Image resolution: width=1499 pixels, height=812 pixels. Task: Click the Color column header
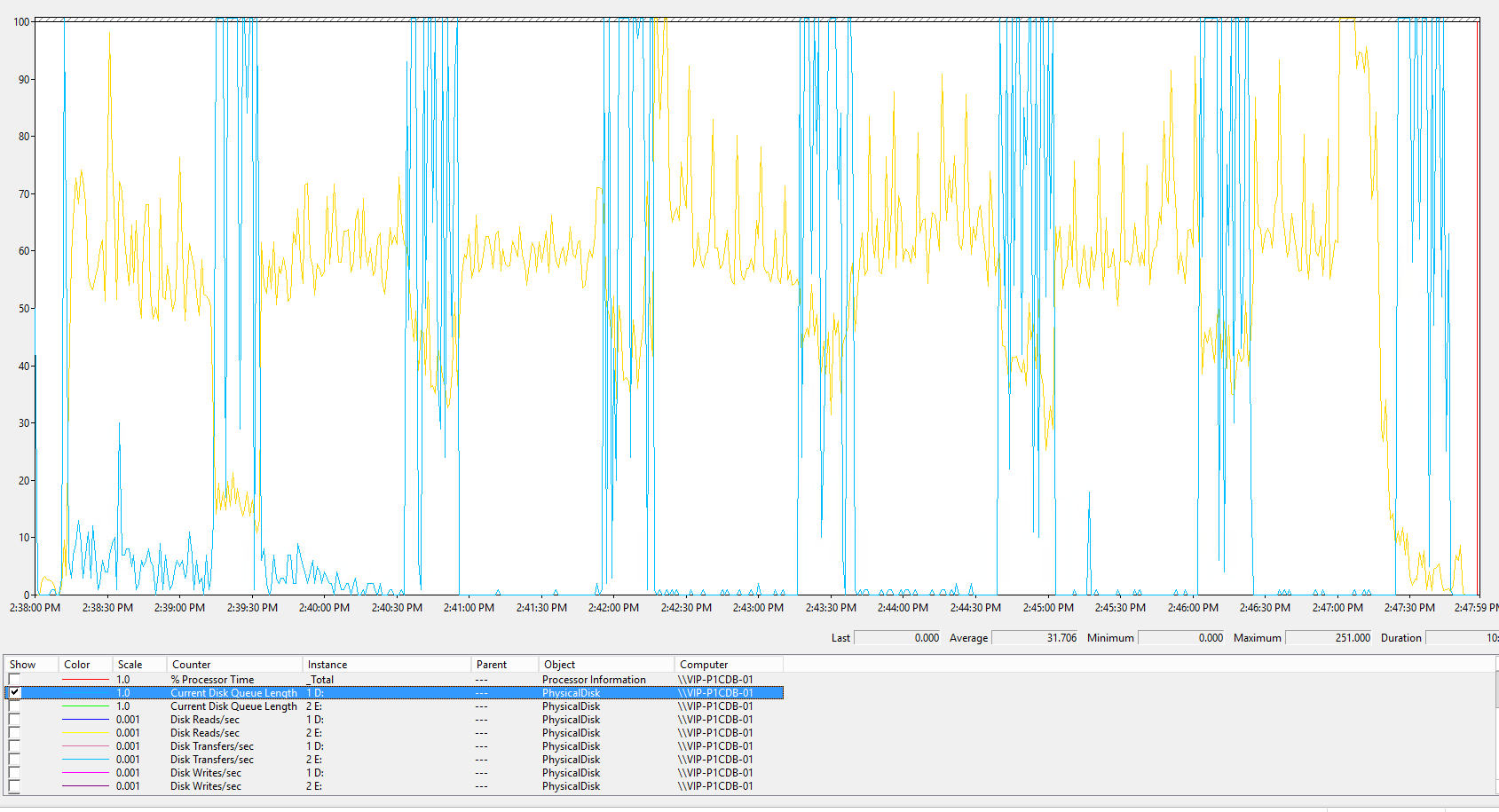click(x=85, y=665)
